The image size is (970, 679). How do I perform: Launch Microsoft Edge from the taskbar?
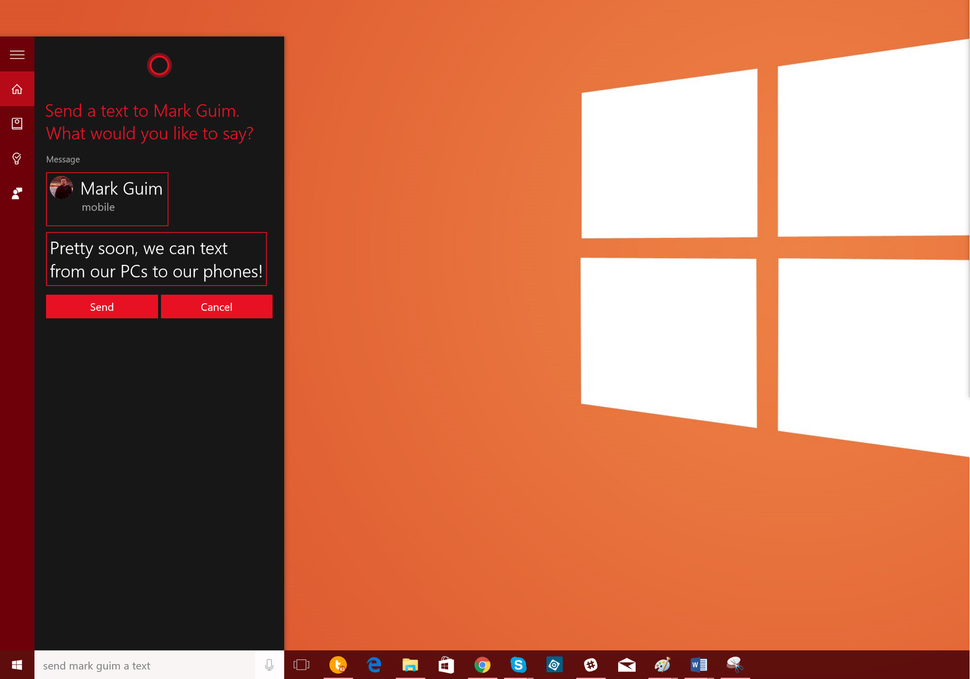click(374, 664)
